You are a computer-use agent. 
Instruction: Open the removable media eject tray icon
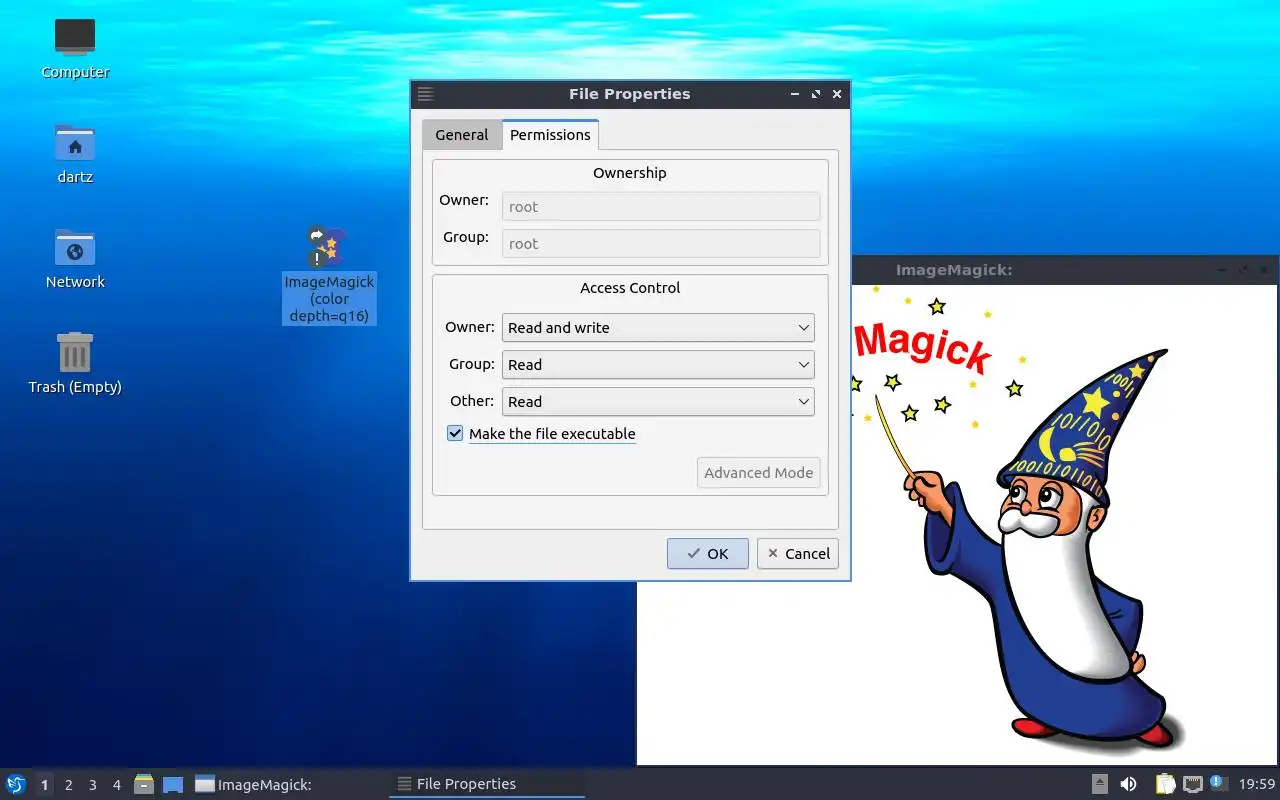coord(1100,784)
